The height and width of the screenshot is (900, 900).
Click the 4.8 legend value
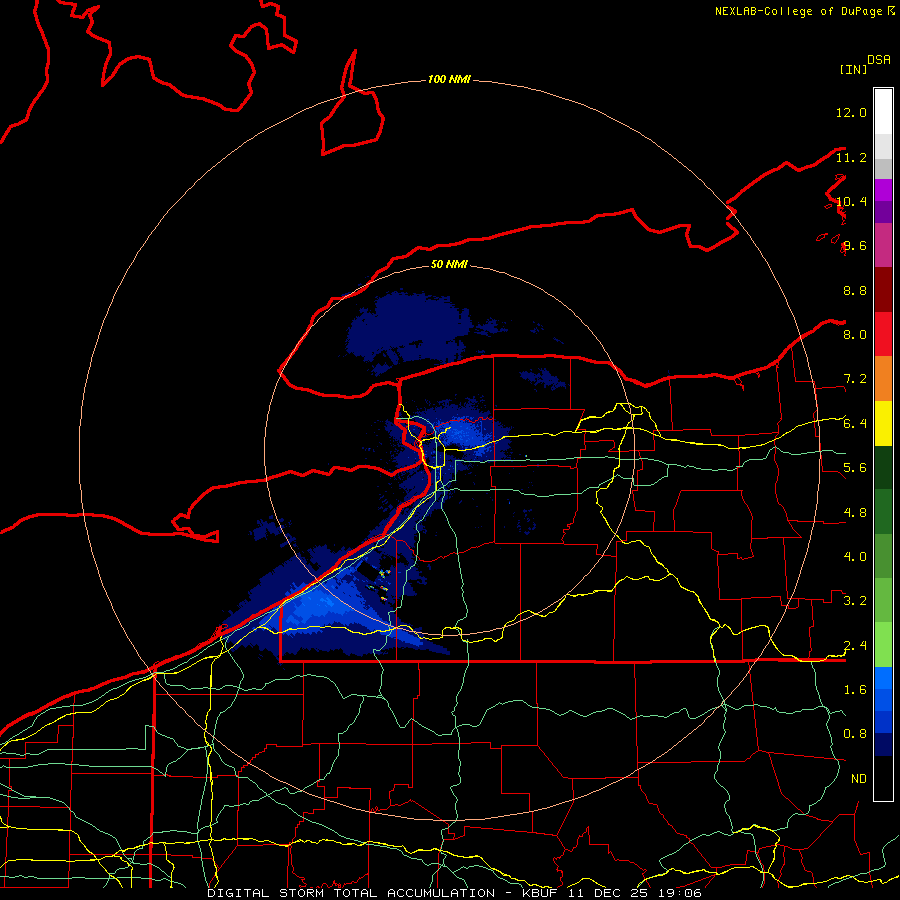[x=855, y=512]
